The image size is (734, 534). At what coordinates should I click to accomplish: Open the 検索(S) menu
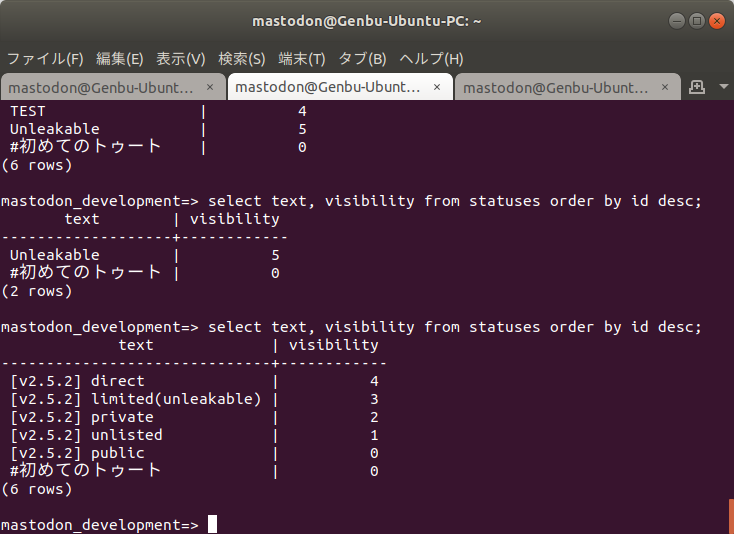pos(241,58)
